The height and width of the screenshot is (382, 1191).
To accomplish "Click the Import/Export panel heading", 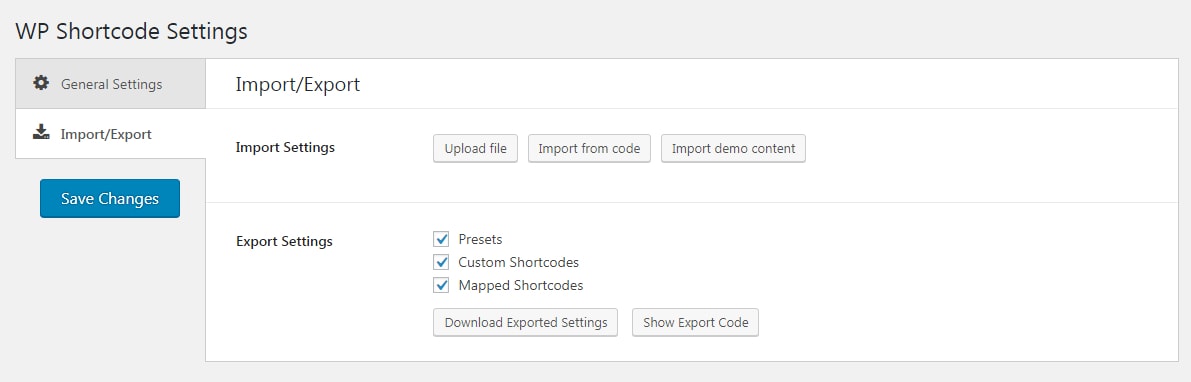I will pos(298,84).
